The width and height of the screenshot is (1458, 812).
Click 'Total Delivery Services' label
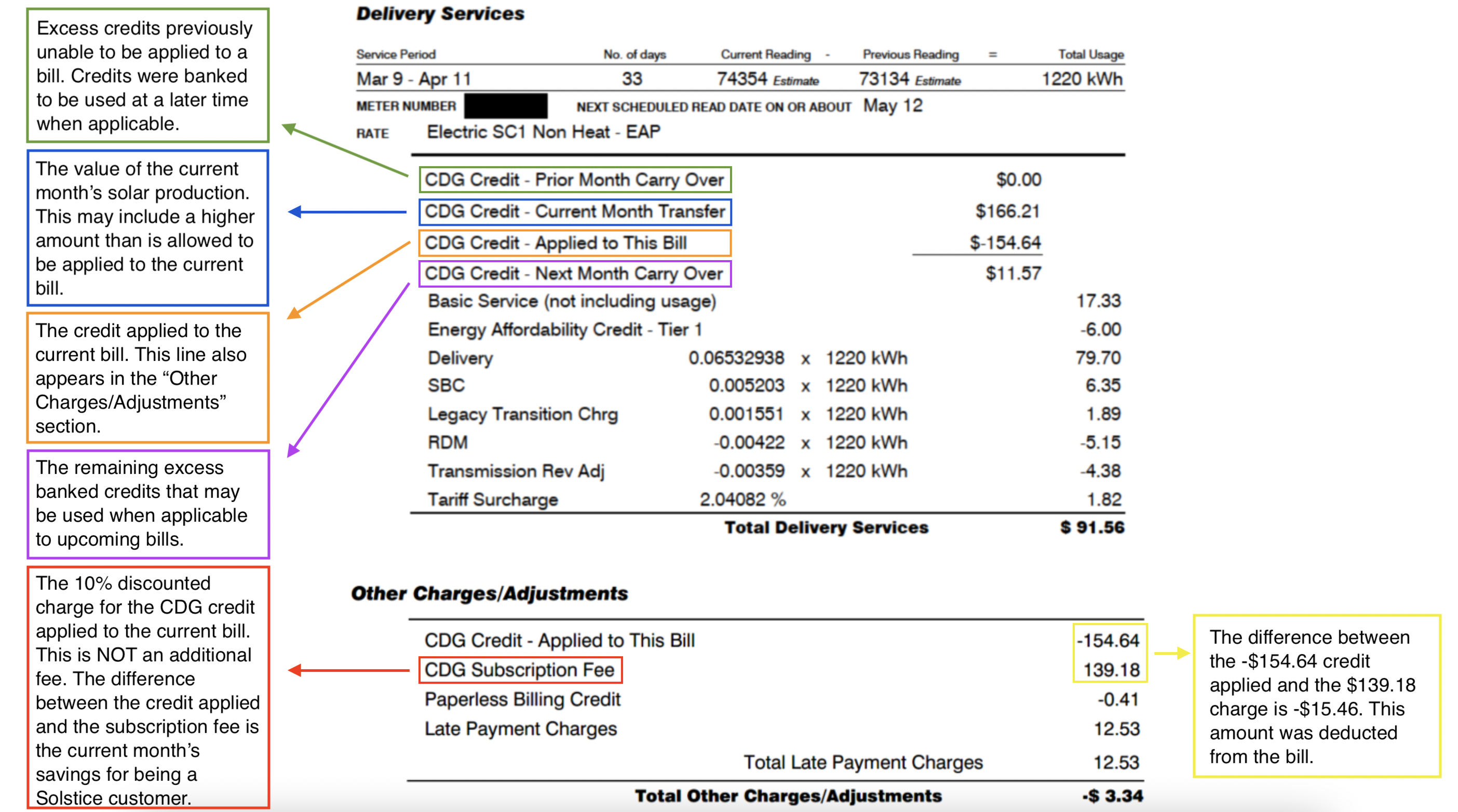click(x=826, y=527)
